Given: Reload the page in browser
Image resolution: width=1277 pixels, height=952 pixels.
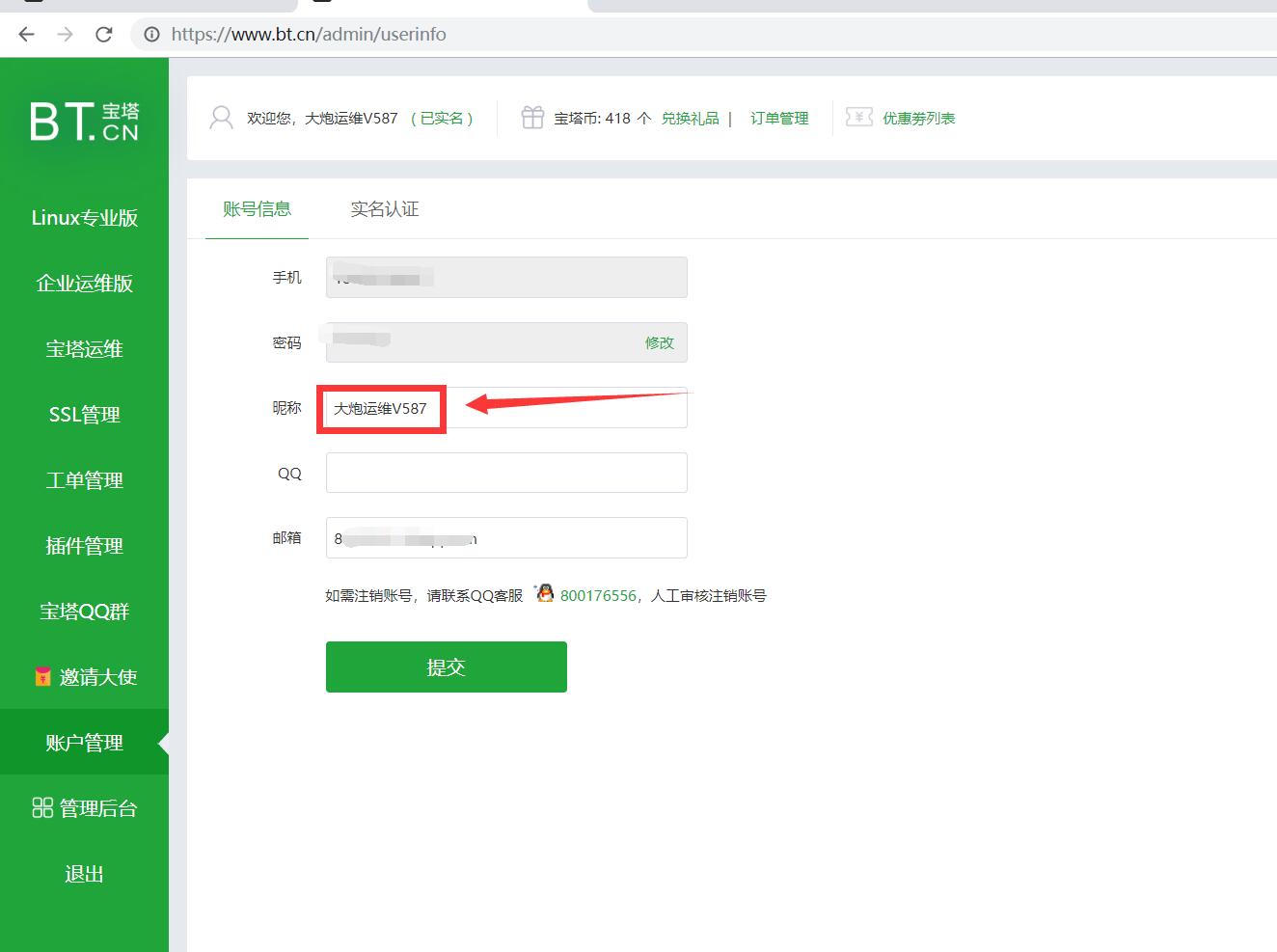Looking at the screenshot, I should coord(104,35).
